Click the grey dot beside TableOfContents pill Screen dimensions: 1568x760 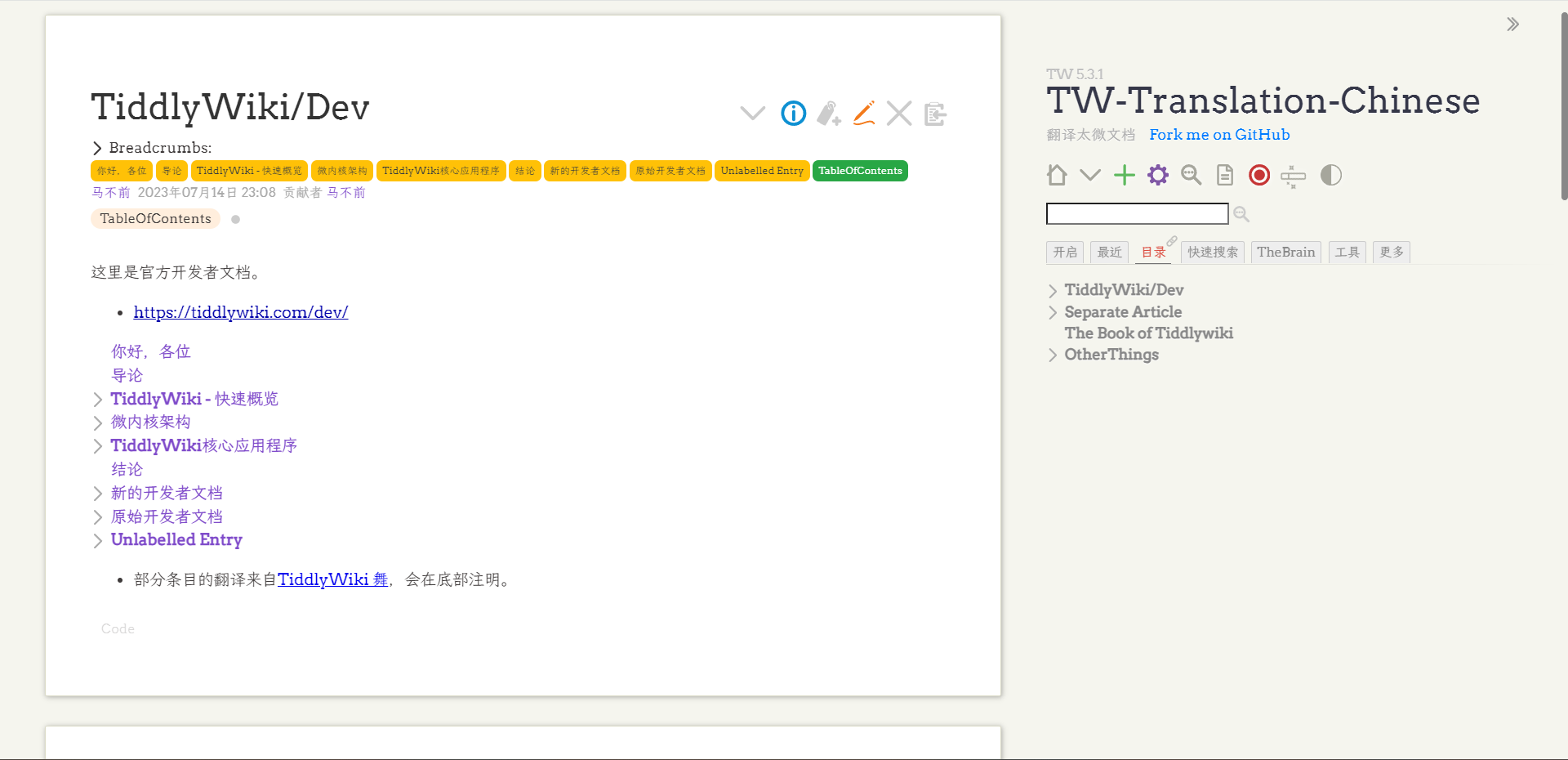[x=235, y=219]
